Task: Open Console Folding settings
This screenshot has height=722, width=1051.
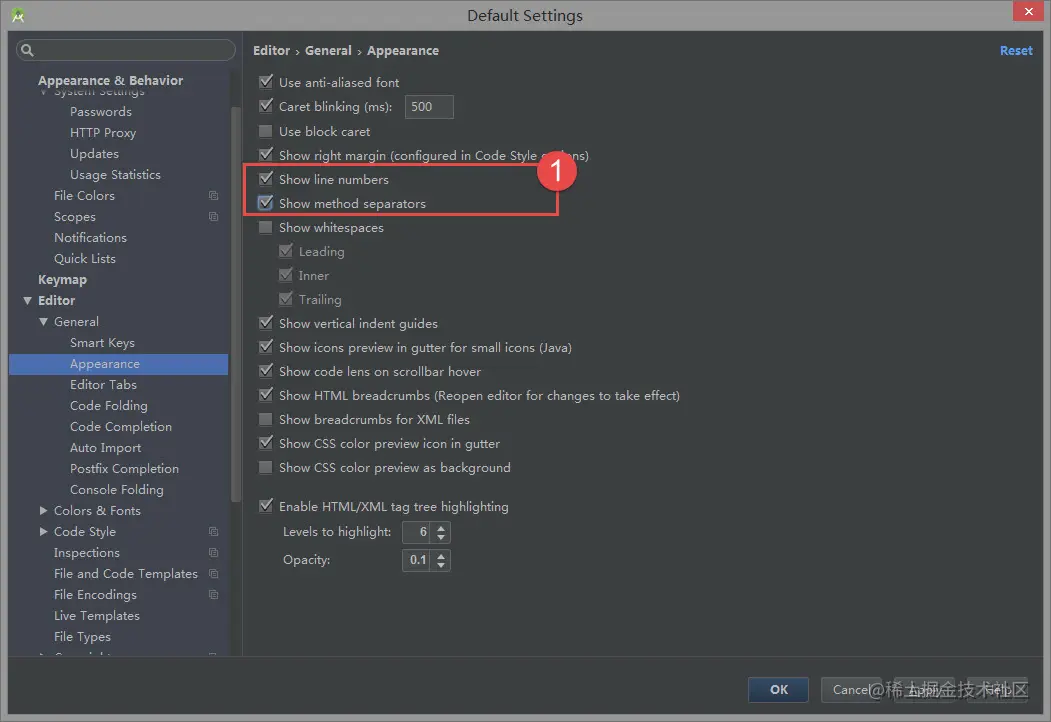Action: 117,490
